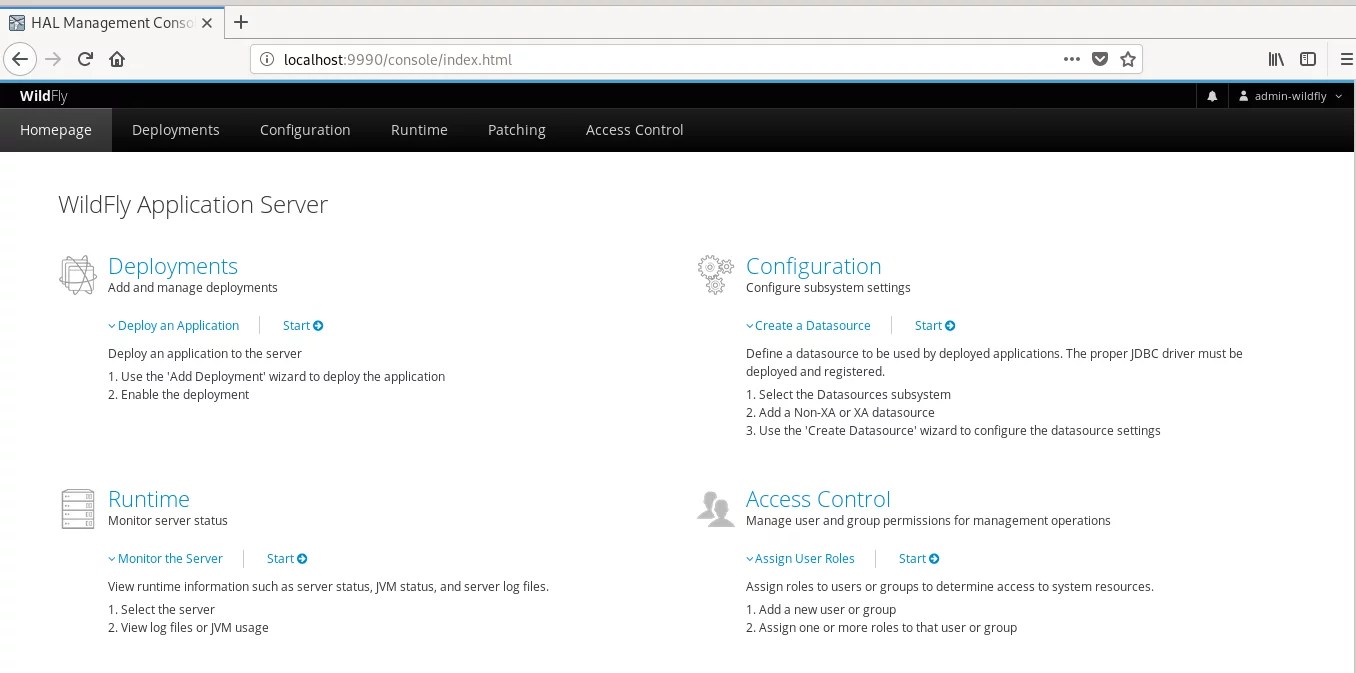The width and height of the screenshot is (1356, 673).
Task: Go back with browser back arrow
Action: 19,59
